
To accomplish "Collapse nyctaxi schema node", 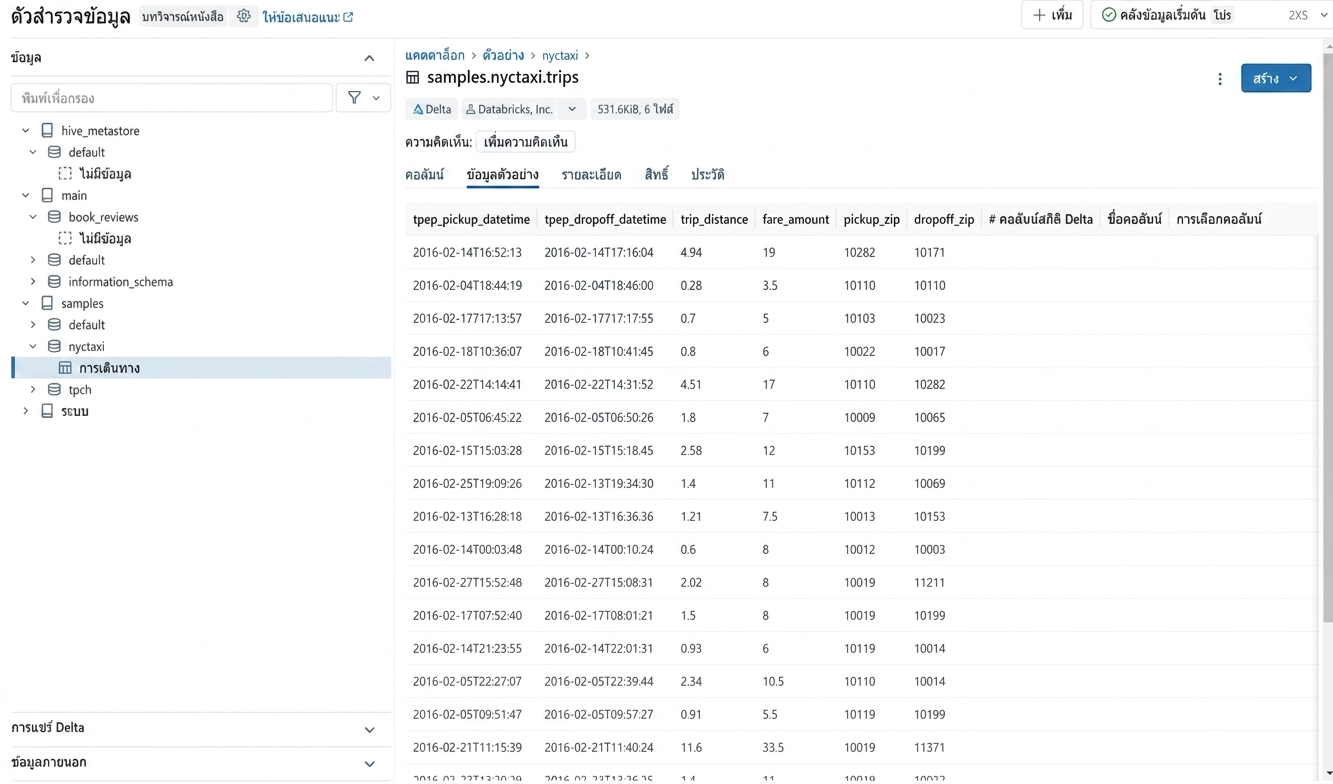I will (33, 347).
